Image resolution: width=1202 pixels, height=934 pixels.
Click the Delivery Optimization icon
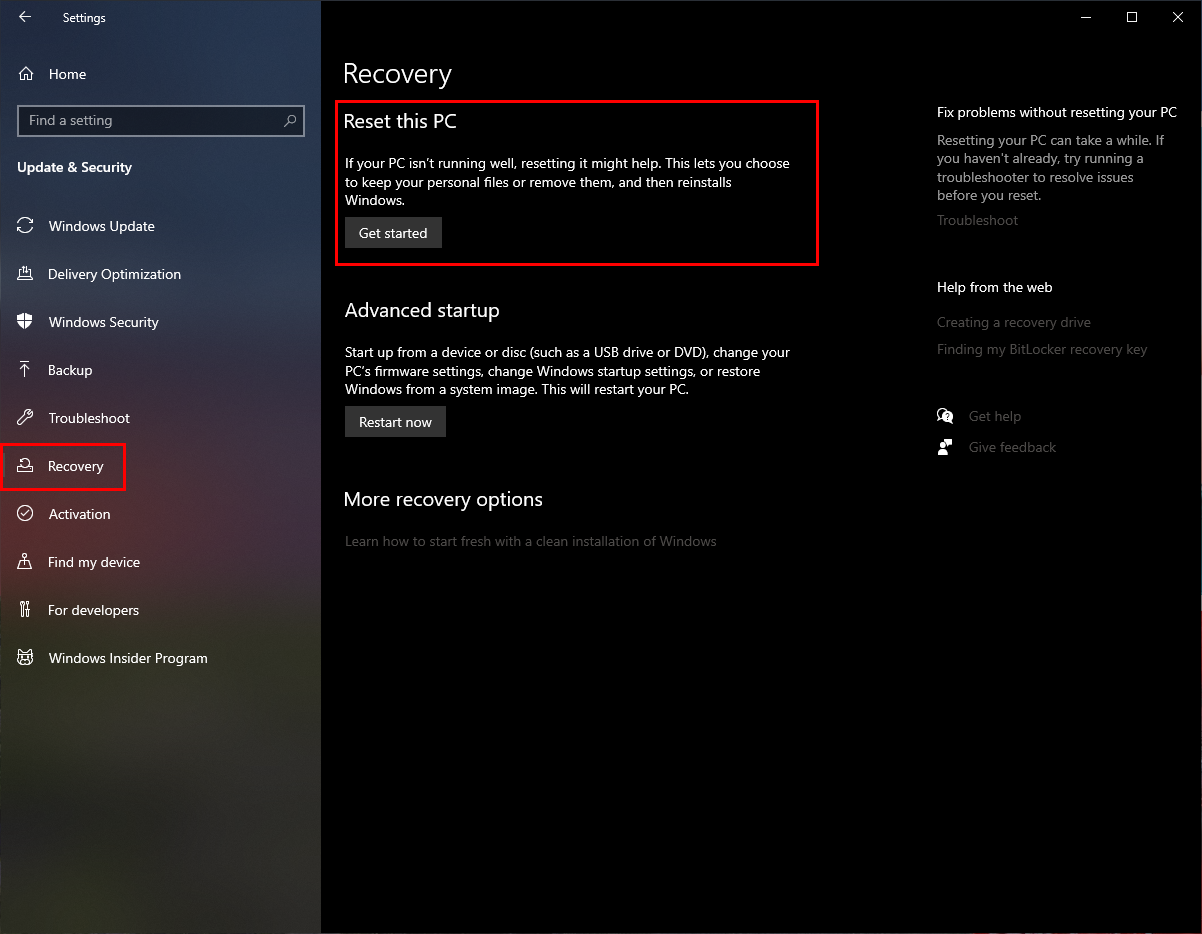pyautogui.click(x=26, y=274)
